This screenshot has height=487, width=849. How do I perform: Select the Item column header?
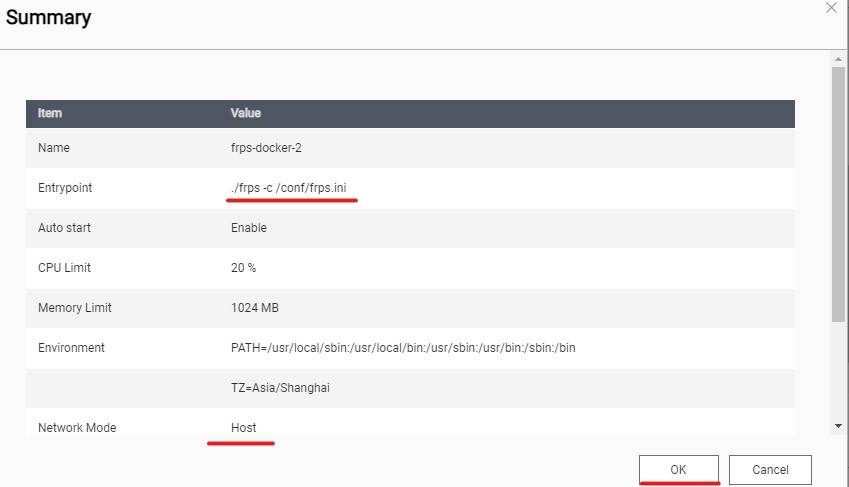(x=50, y=113)
